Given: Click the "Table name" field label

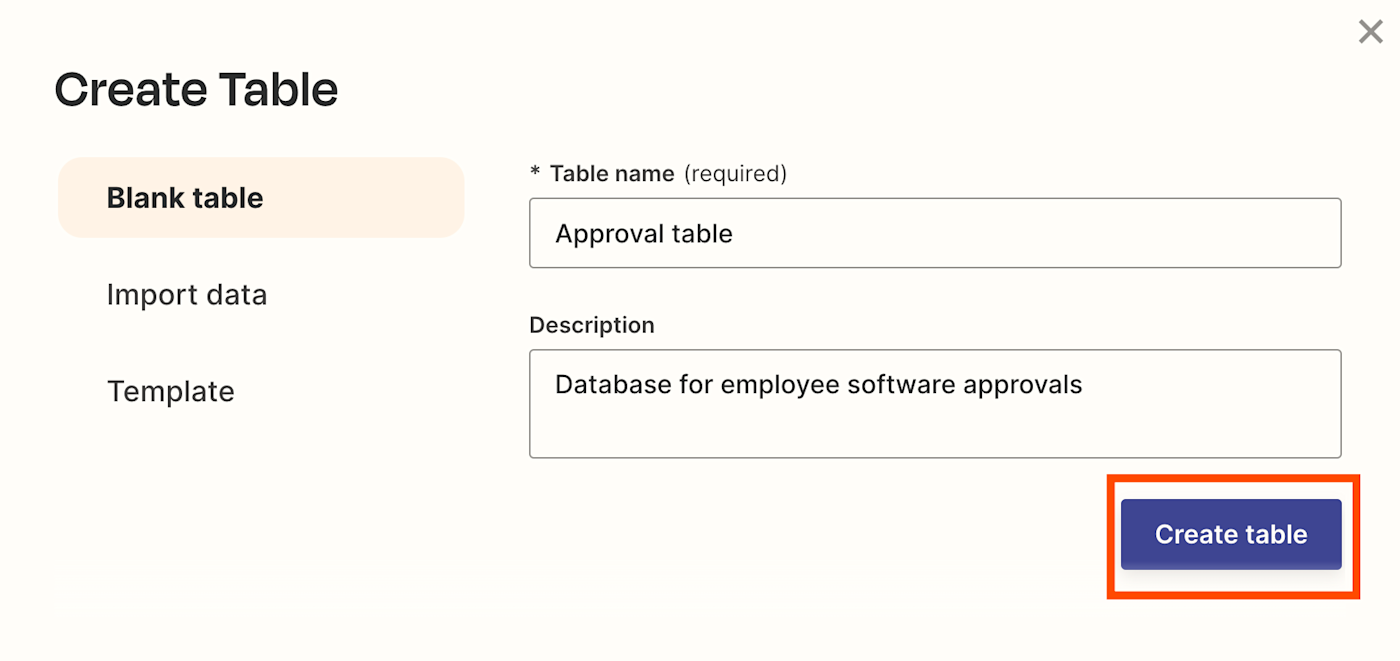Looking at the screenshot, I should click(612, 174).
